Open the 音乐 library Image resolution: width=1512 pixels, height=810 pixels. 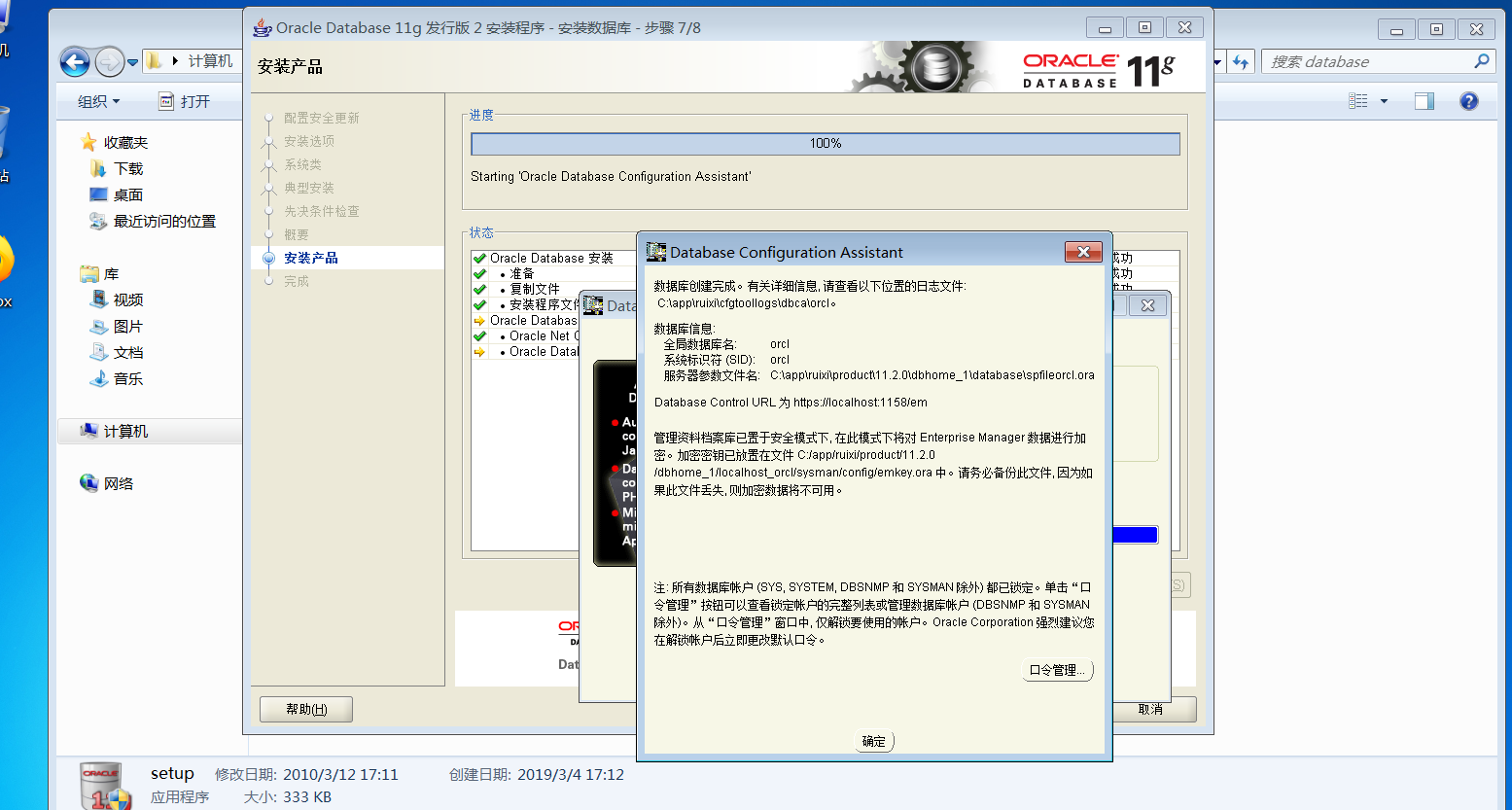128,378
